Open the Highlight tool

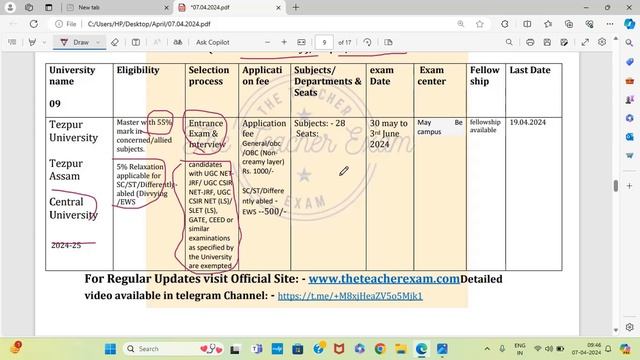tap(32, 42)
